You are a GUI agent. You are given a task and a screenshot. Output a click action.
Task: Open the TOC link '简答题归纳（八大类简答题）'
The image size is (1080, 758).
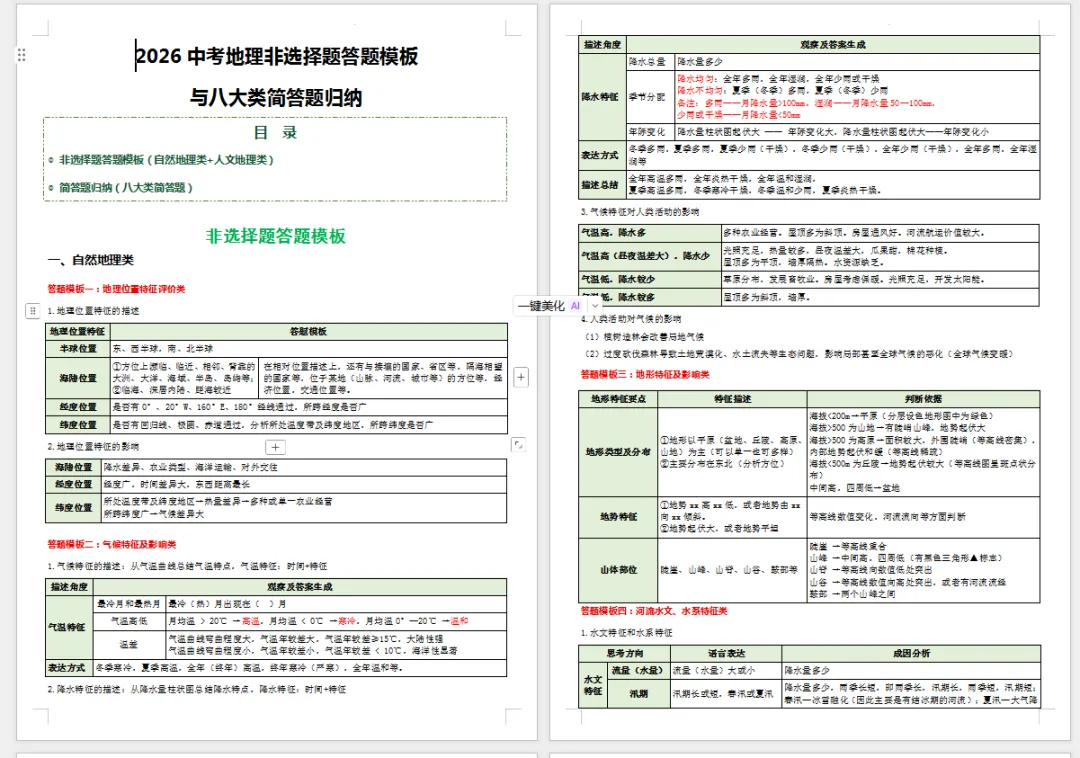pyautogui.click(x=125, y=187)
